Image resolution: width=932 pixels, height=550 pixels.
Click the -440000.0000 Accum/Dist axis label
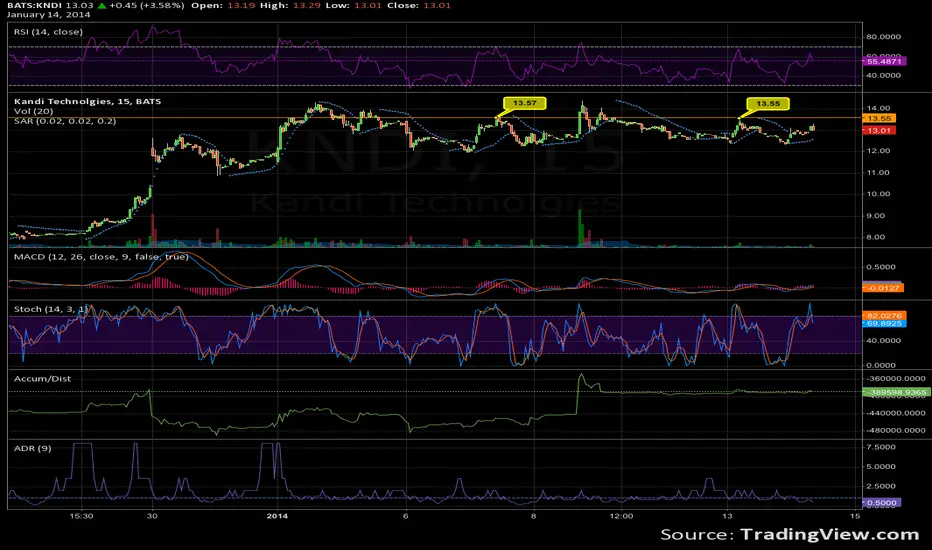click(x=896, y=413)
